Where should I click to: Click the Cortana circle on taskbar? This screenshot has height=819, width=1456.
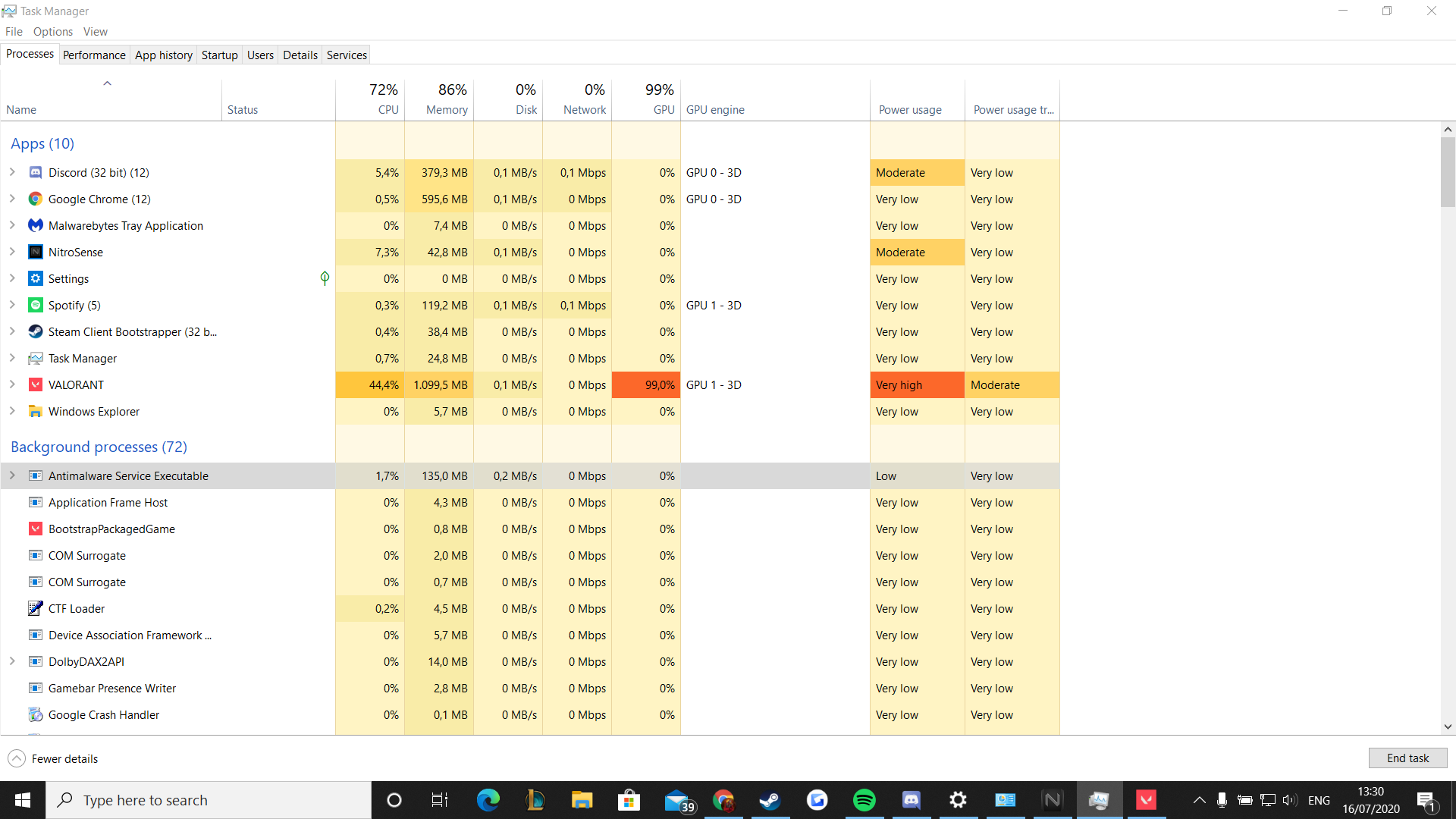point(394,800)
